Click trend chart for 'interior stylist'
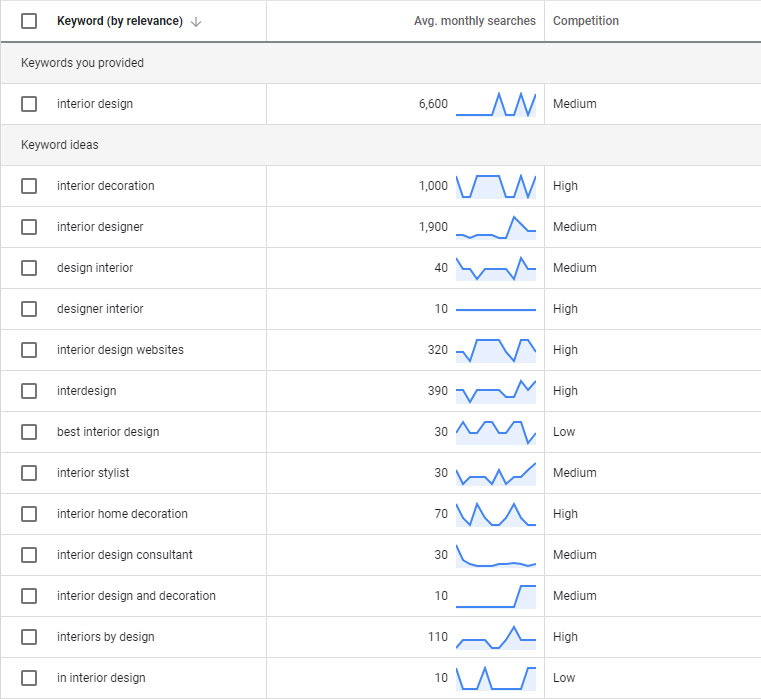This screenshot has width=761, height=699. 496,473
